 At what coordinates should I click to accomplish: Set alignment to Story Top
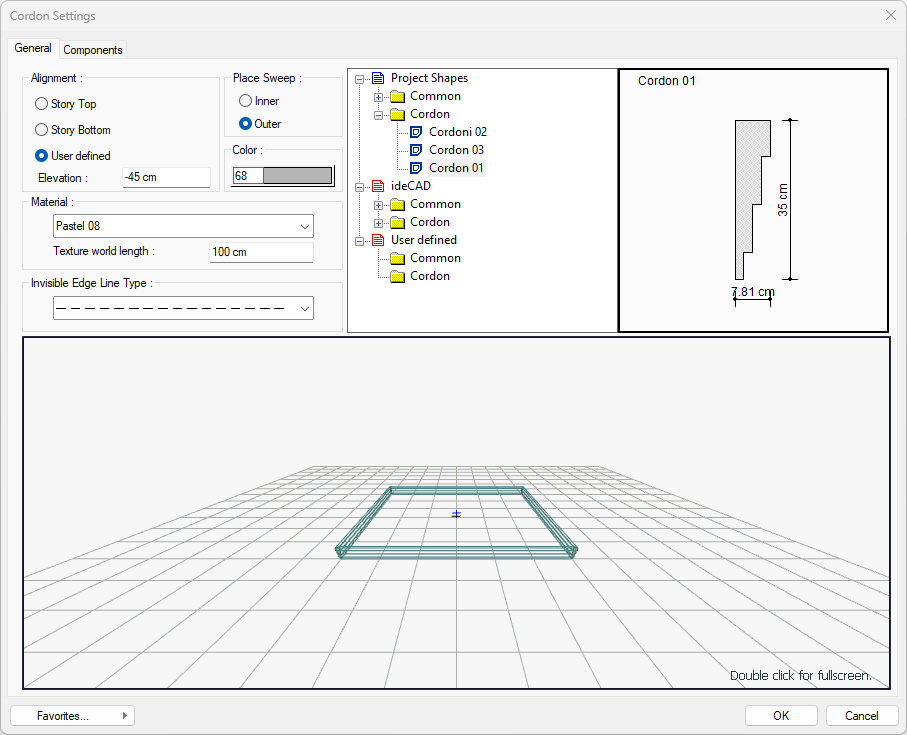pyautogui.click(x=41, y=104)
